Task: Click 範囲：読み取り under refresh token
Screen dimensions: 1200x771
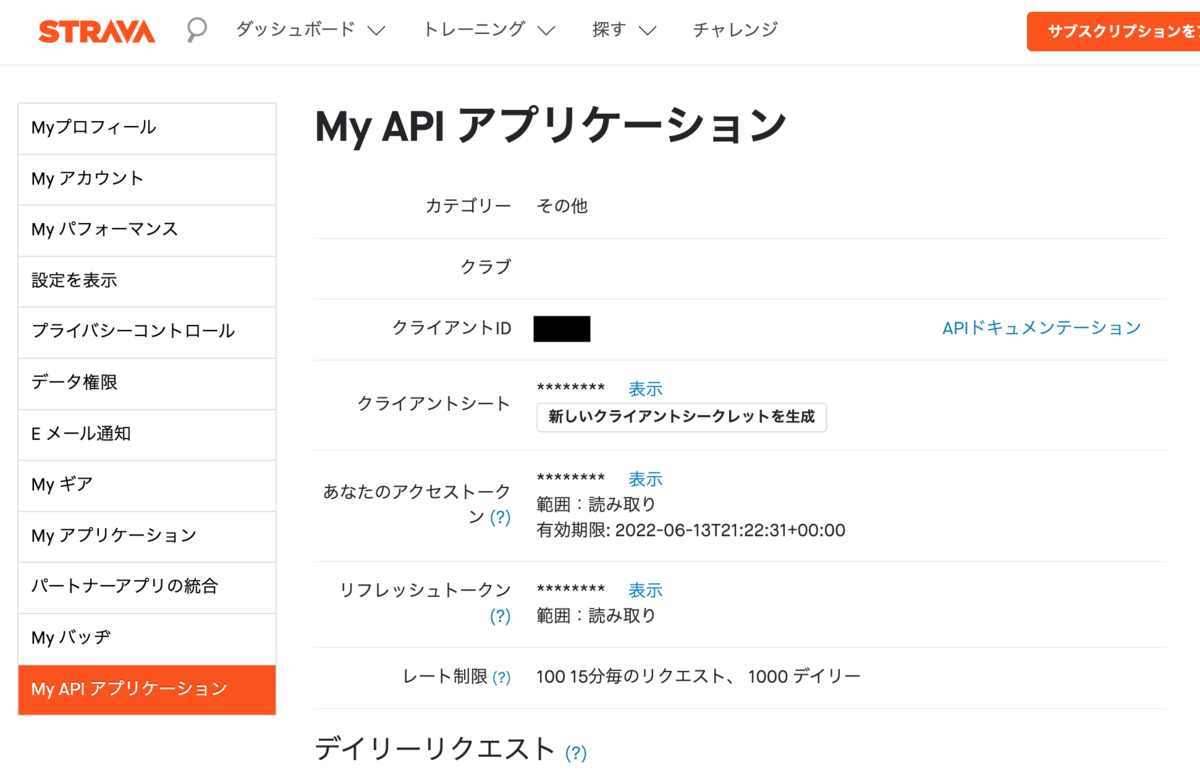Action: tap(596, 616)
